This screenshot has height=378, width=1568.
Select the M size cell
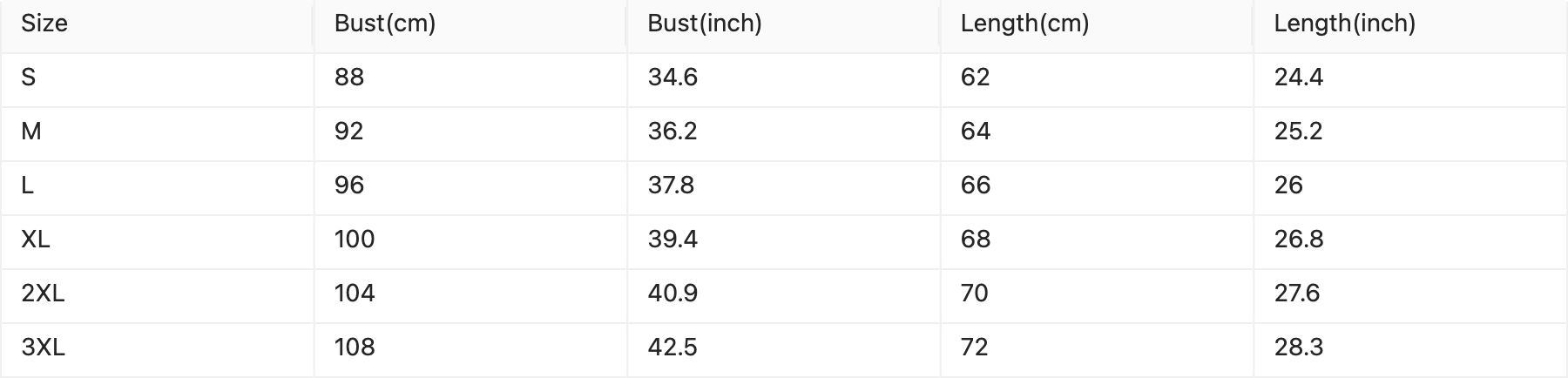tap(31, 132)
